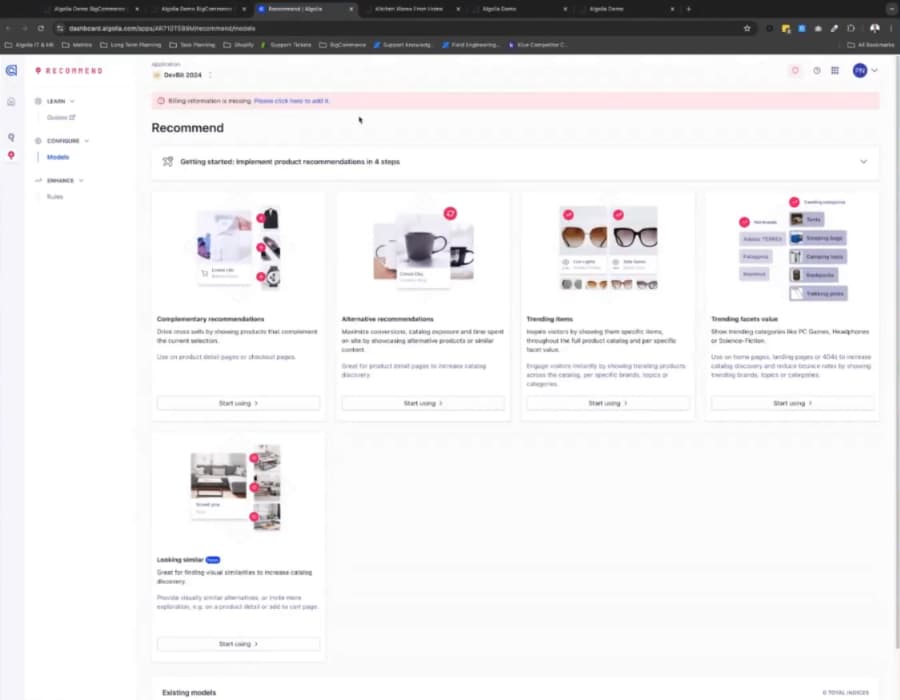The width and height of the screenshot is (900, 700).
Task: Click the Alternative recommendations mug illustration
Action: coord(423,248)
